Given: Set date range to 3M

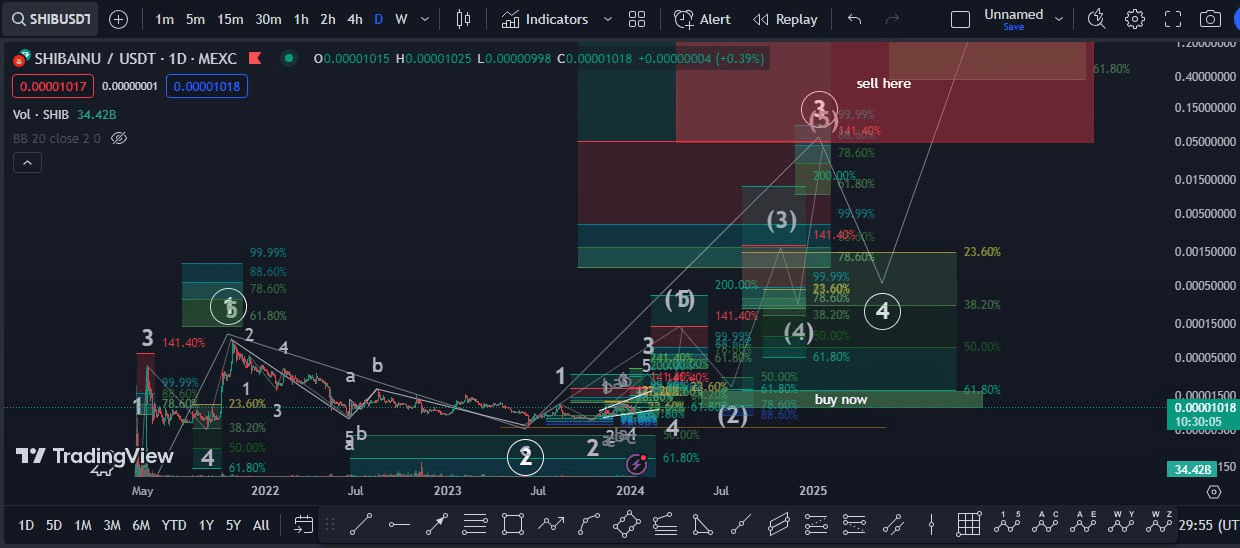Looking at the screenshot, I should [112, 524].
